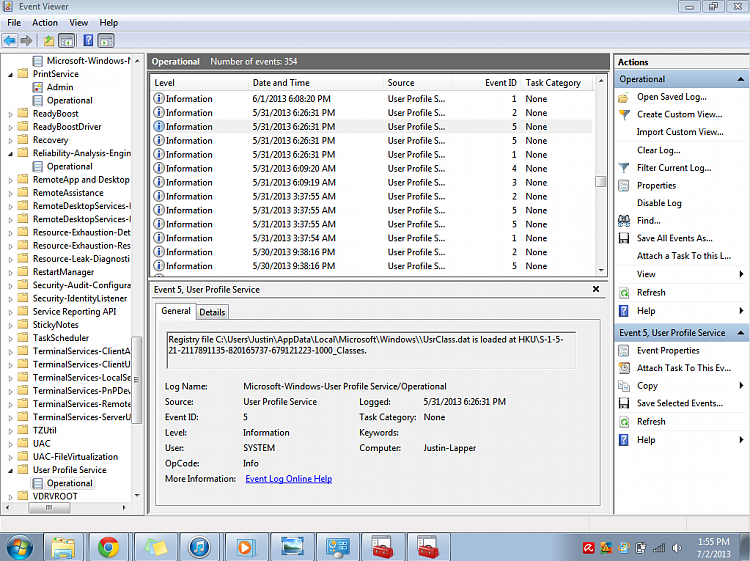This screenshot has height=561, width=750.
Task: Select the event logged 5/31/2013 6:09:20 AM
Action: [x=372, y=169]
